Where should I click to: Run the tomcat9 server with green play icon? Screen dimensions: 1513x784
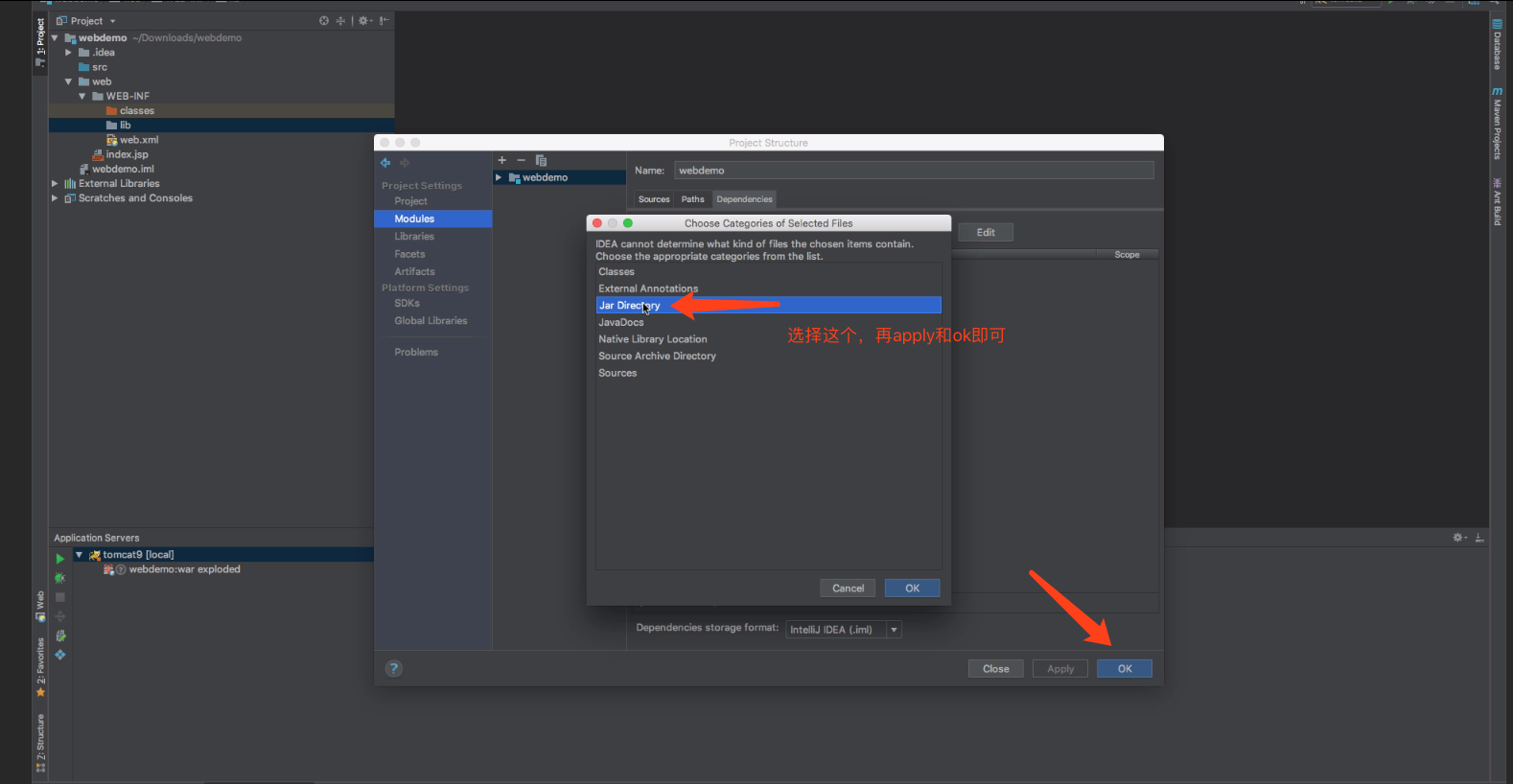[59, 559]
